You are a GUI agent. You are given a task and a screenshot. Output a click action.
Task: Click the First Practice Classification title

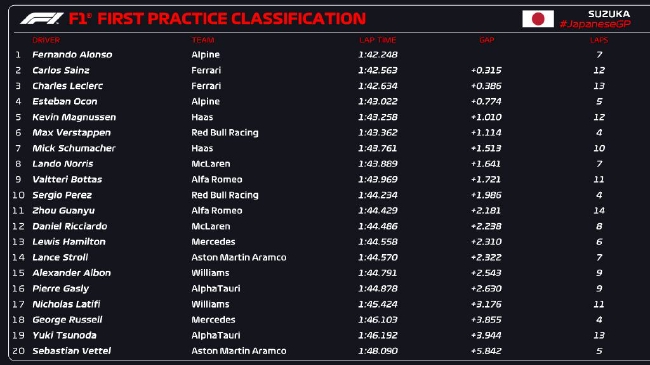pyautogui.click(x=217, y=19)
